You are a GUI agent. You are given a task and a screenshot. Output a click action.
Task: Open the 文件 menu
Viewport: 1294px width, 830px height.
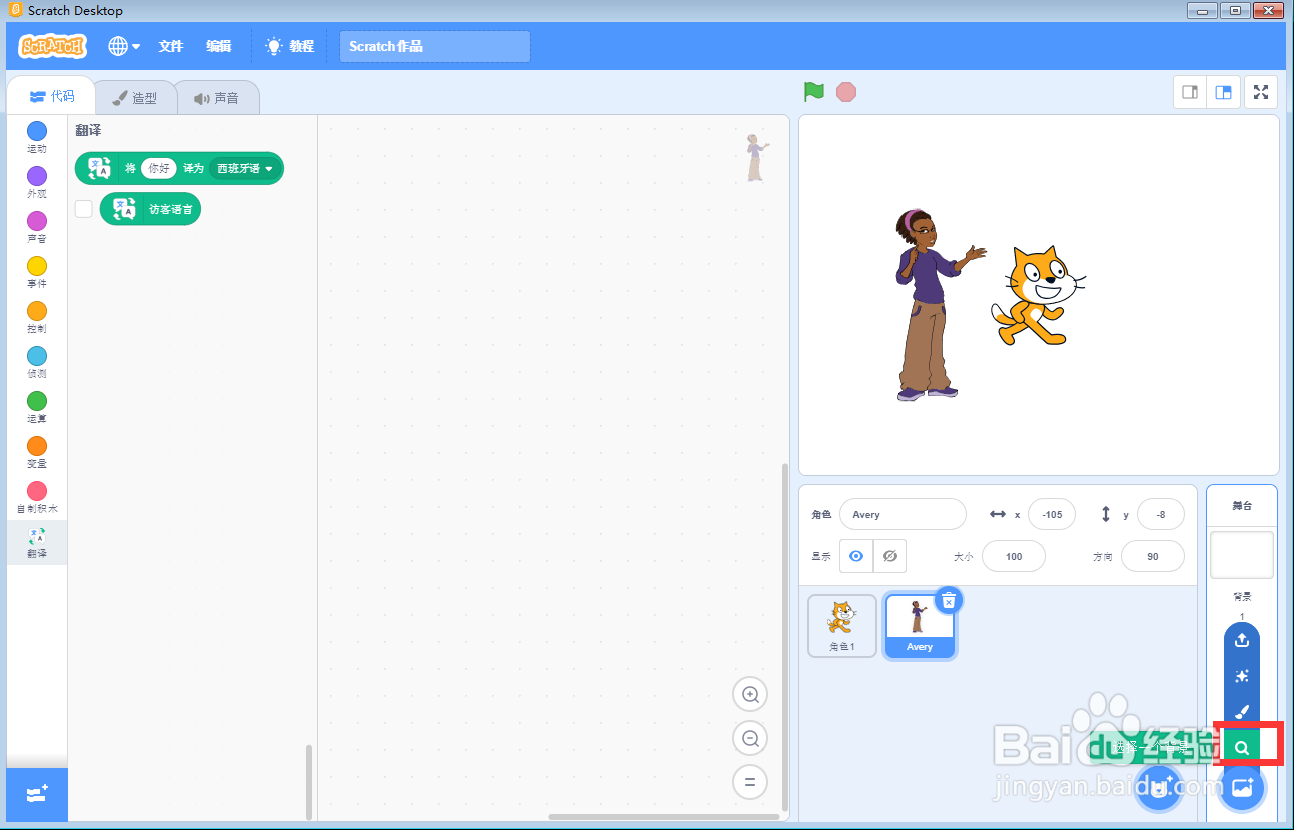pyautogui.click(x=171, y=46)
